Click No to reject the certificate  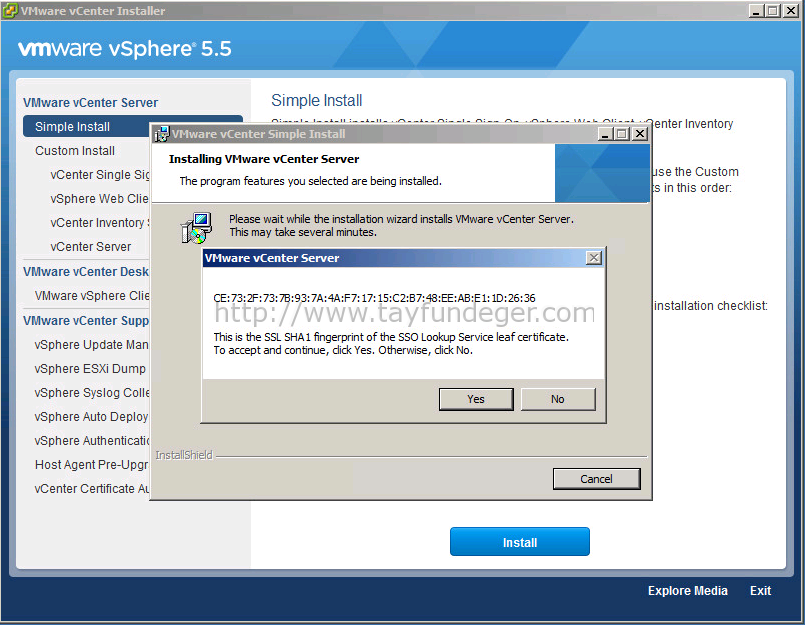(x=558, y=399)
